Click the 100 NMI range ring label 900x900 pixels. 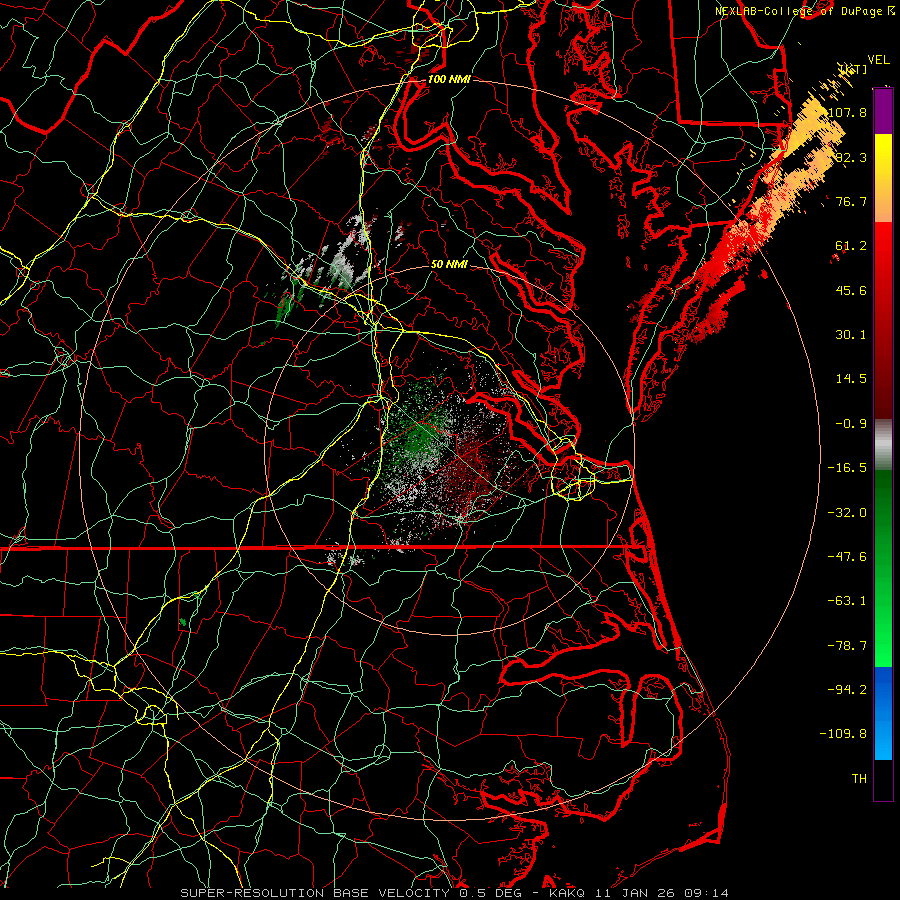449,79
